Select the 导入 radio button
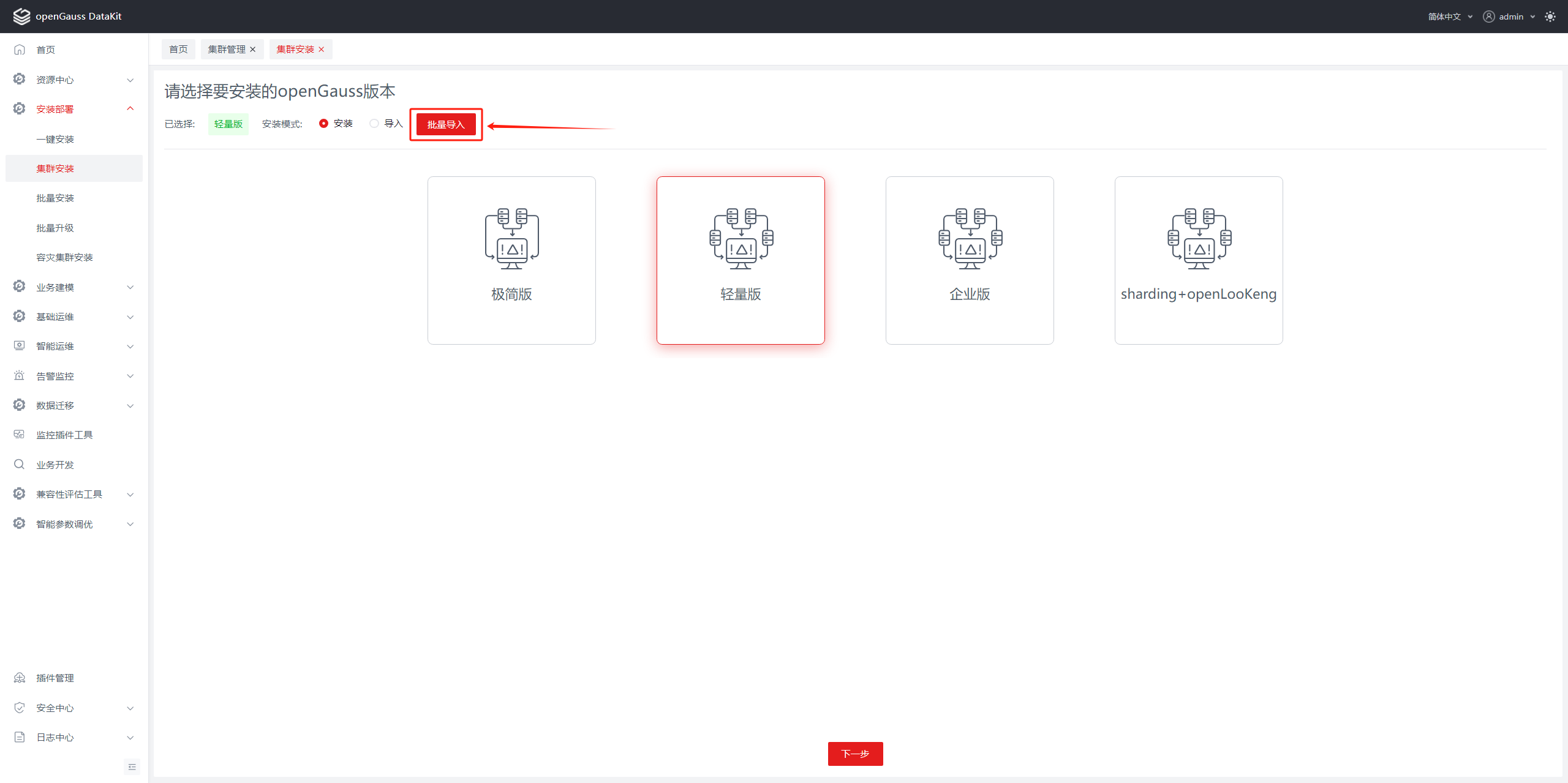The height and width of the screenshot is (783, 1568). [374, 124]
